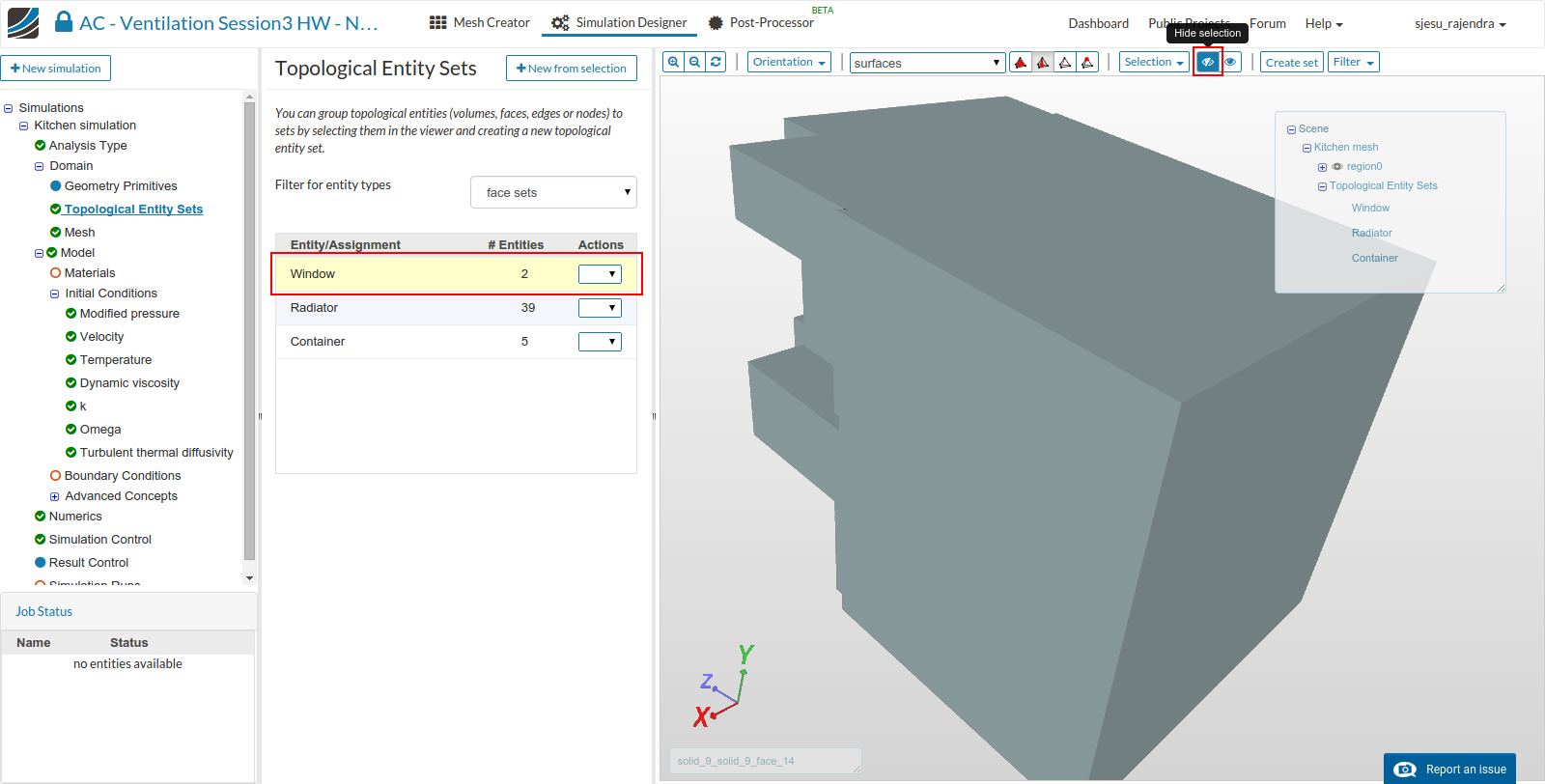1545x784 pixels.
Task: Click the zoom in magnifier icon
Action: pos(674,62)
